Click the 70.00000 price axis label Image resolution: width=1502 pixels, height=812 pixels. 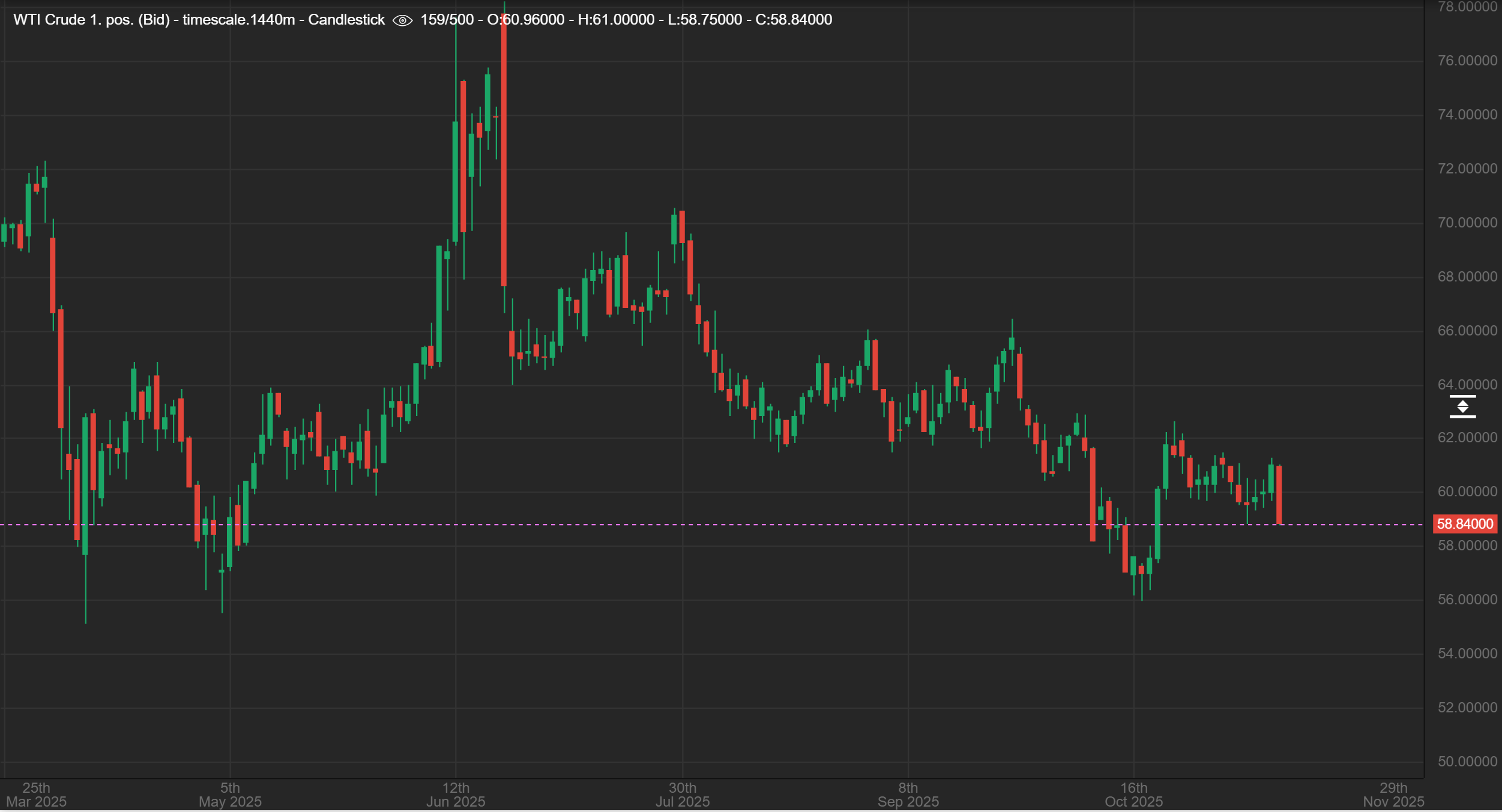point(1467,223)
